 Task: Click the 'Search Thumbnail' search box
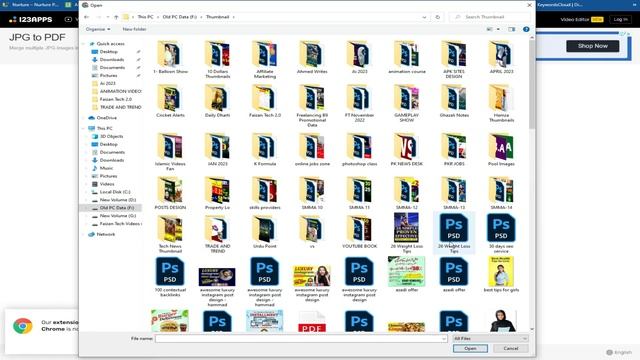coord(489,17)
